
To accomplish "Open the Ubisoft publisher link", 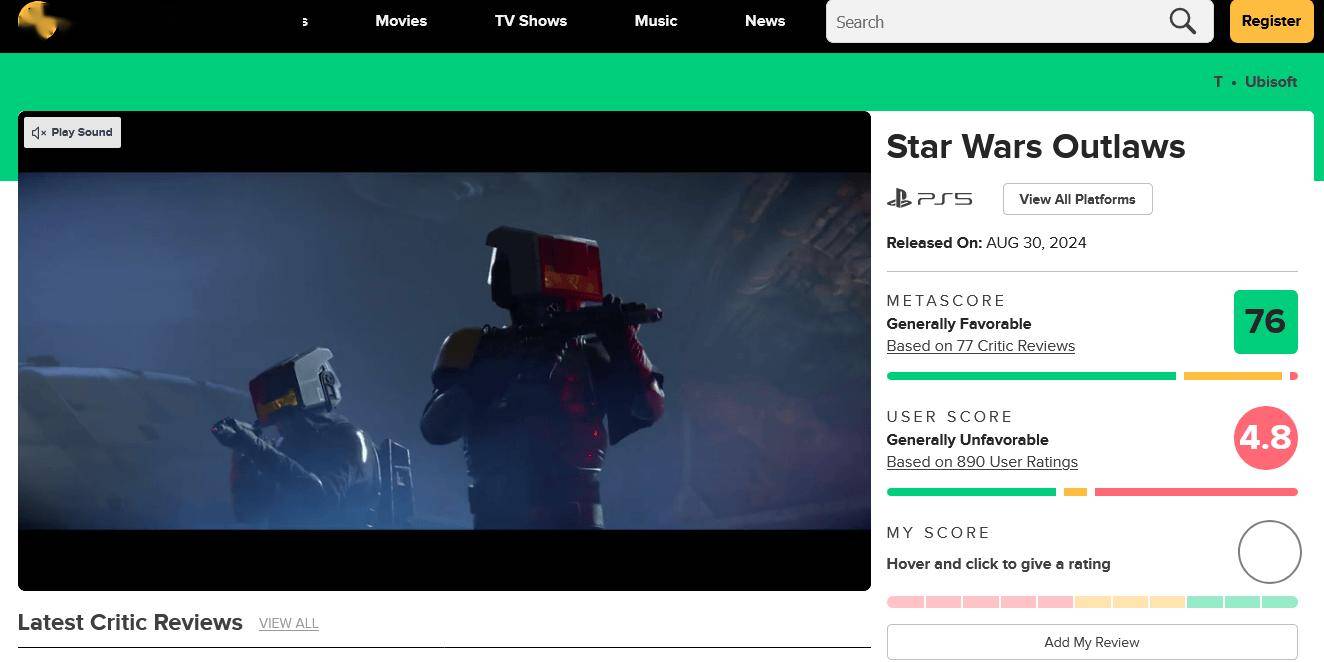I will pos(1271,82).
